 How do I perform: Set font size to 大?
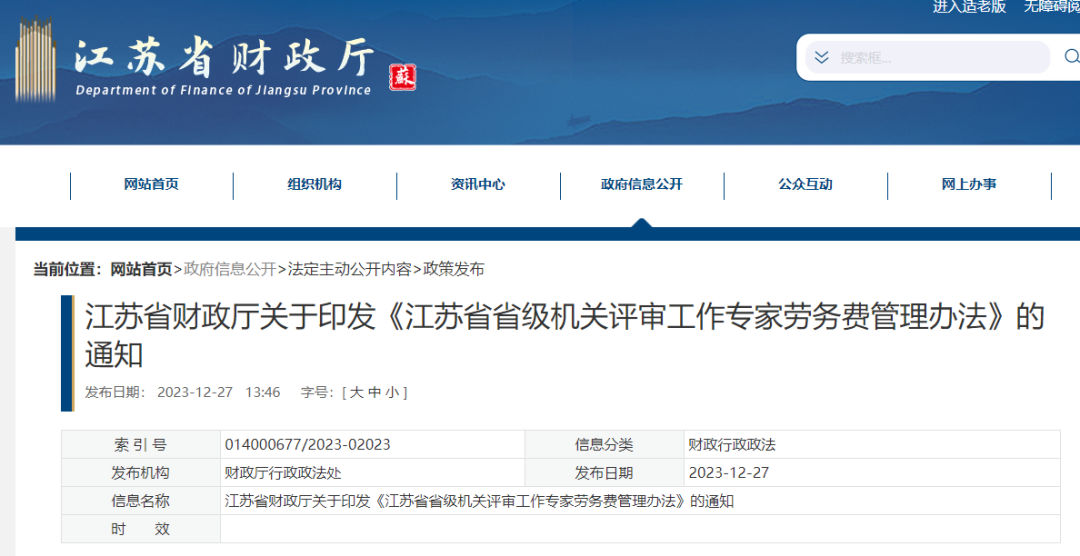(x=356, y=393)
